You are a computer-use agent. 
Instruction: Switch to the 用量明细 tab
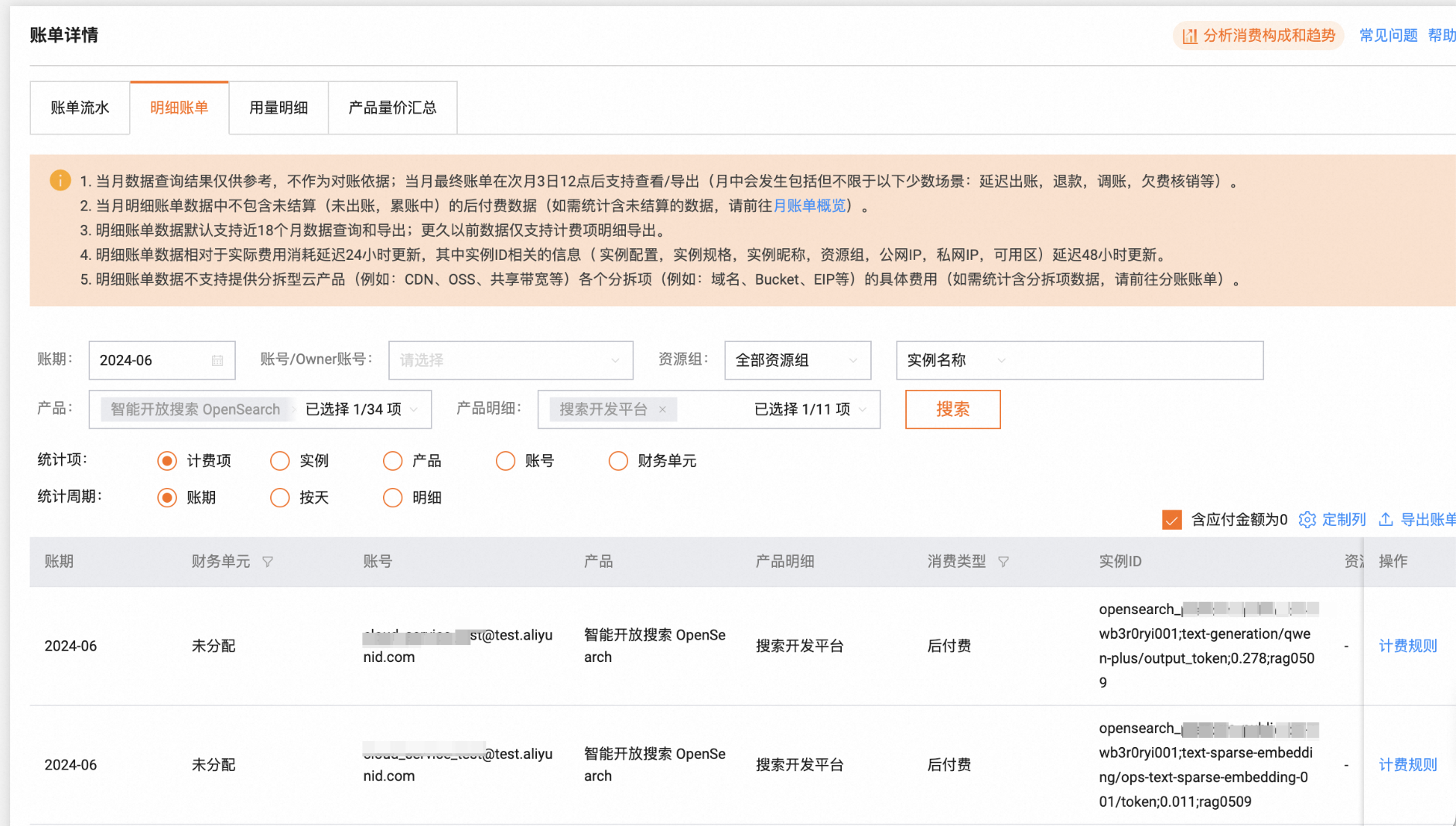[x=279, y=108]
